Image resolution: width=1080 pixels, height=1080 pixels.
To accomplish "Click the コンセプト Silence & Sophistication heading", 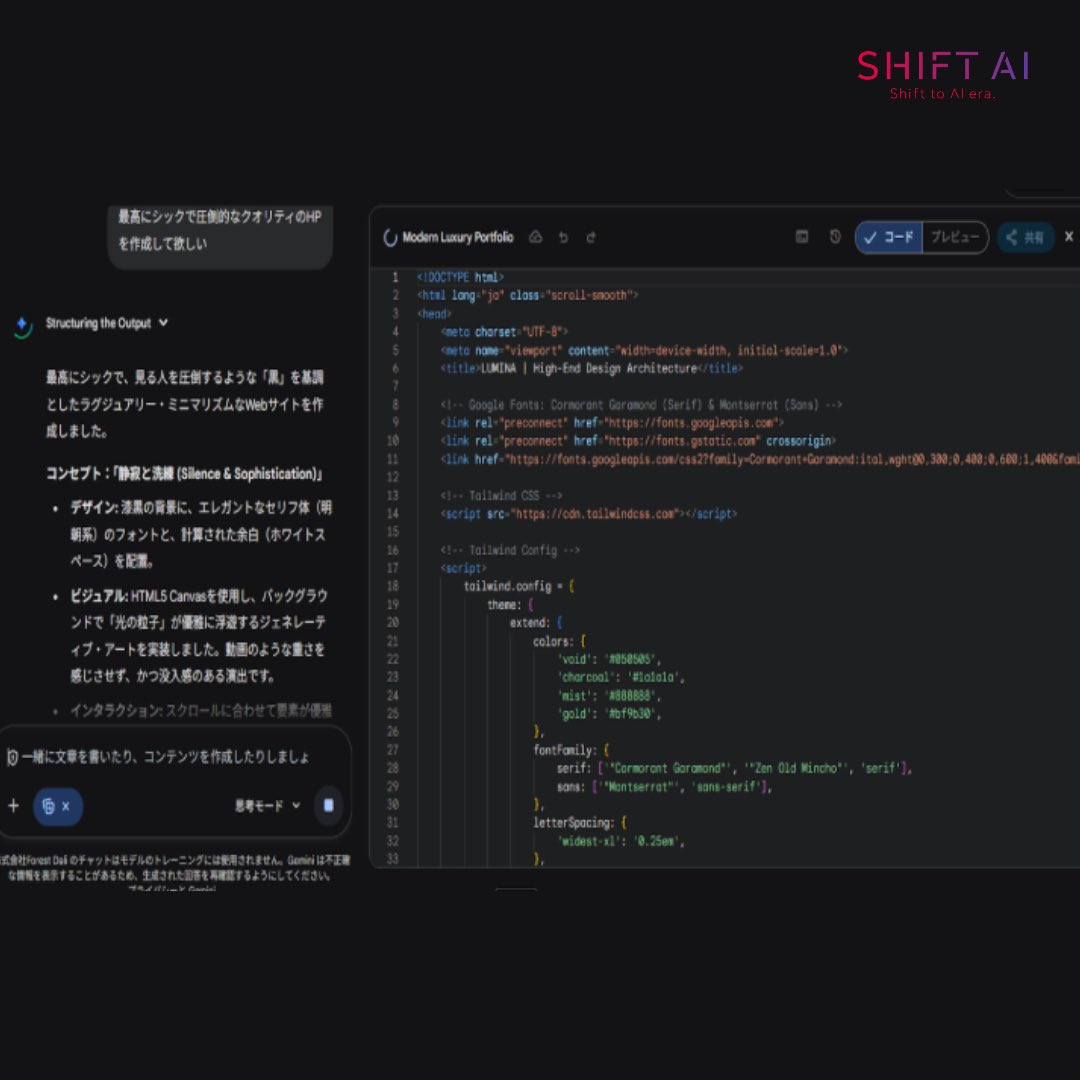I will click(x=184, y=474).
